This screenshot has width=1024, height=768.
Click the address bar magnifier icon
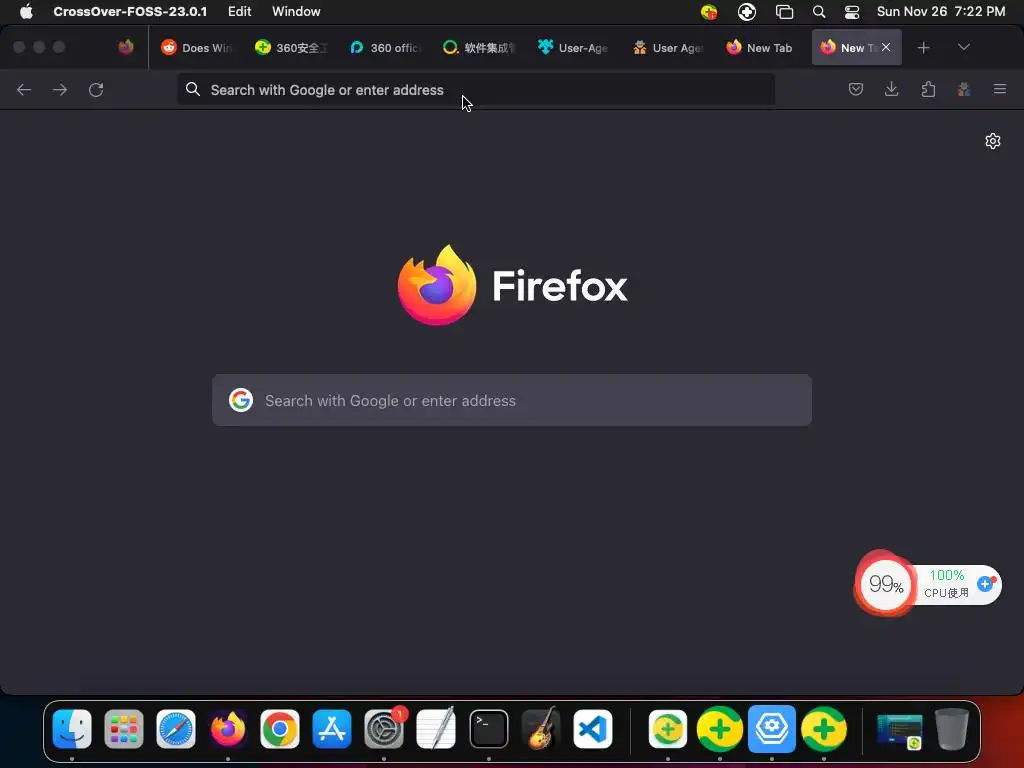(x=193, y=89)
